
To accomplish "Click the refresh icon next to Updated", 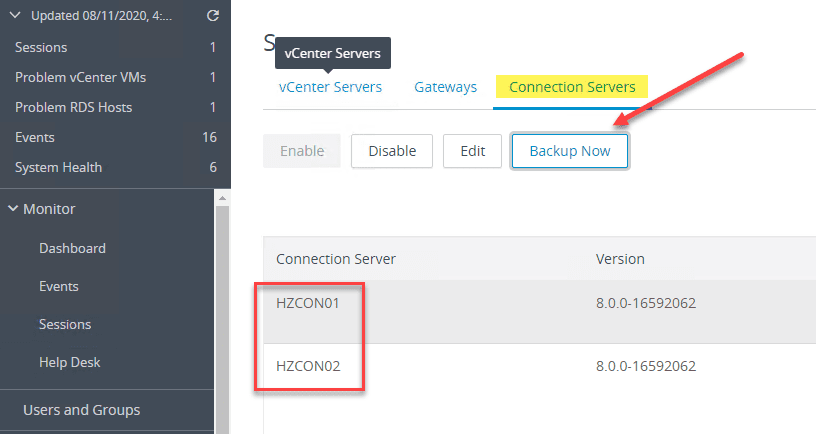I will pos(212,16).
